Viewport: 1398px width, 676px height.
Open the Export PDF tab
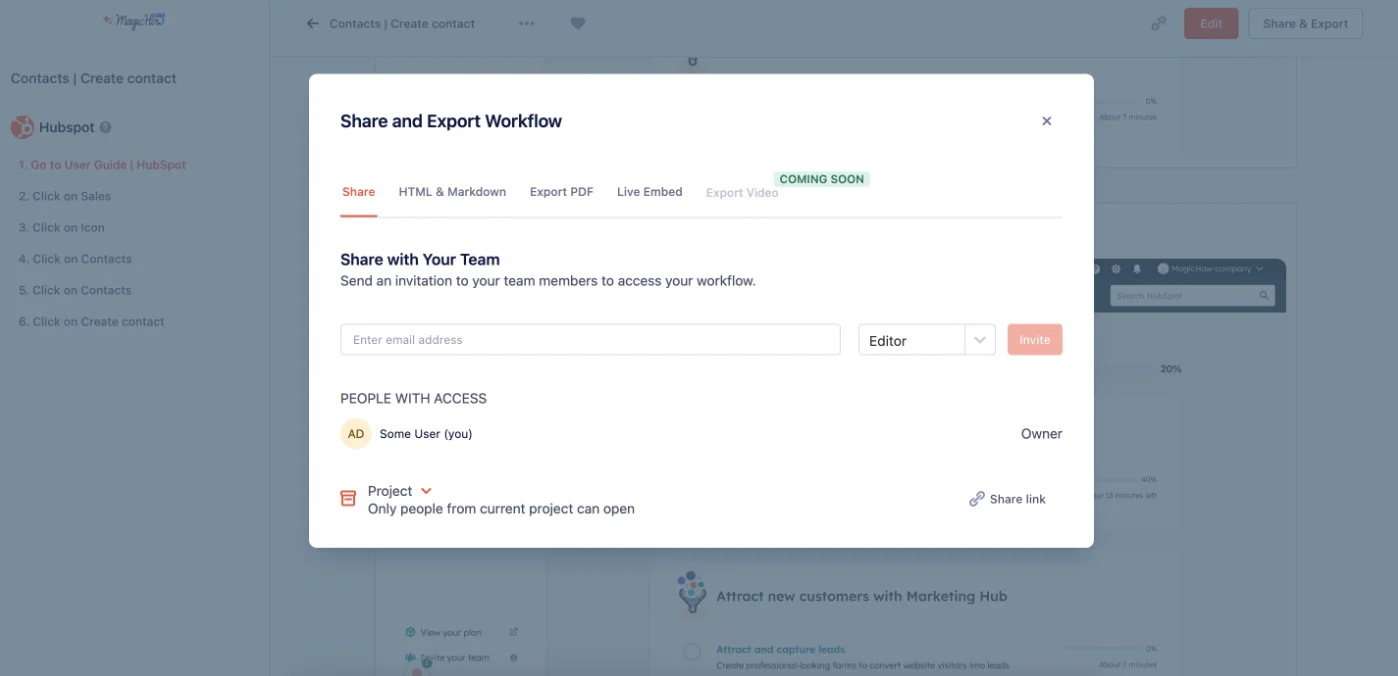(561, 191)
